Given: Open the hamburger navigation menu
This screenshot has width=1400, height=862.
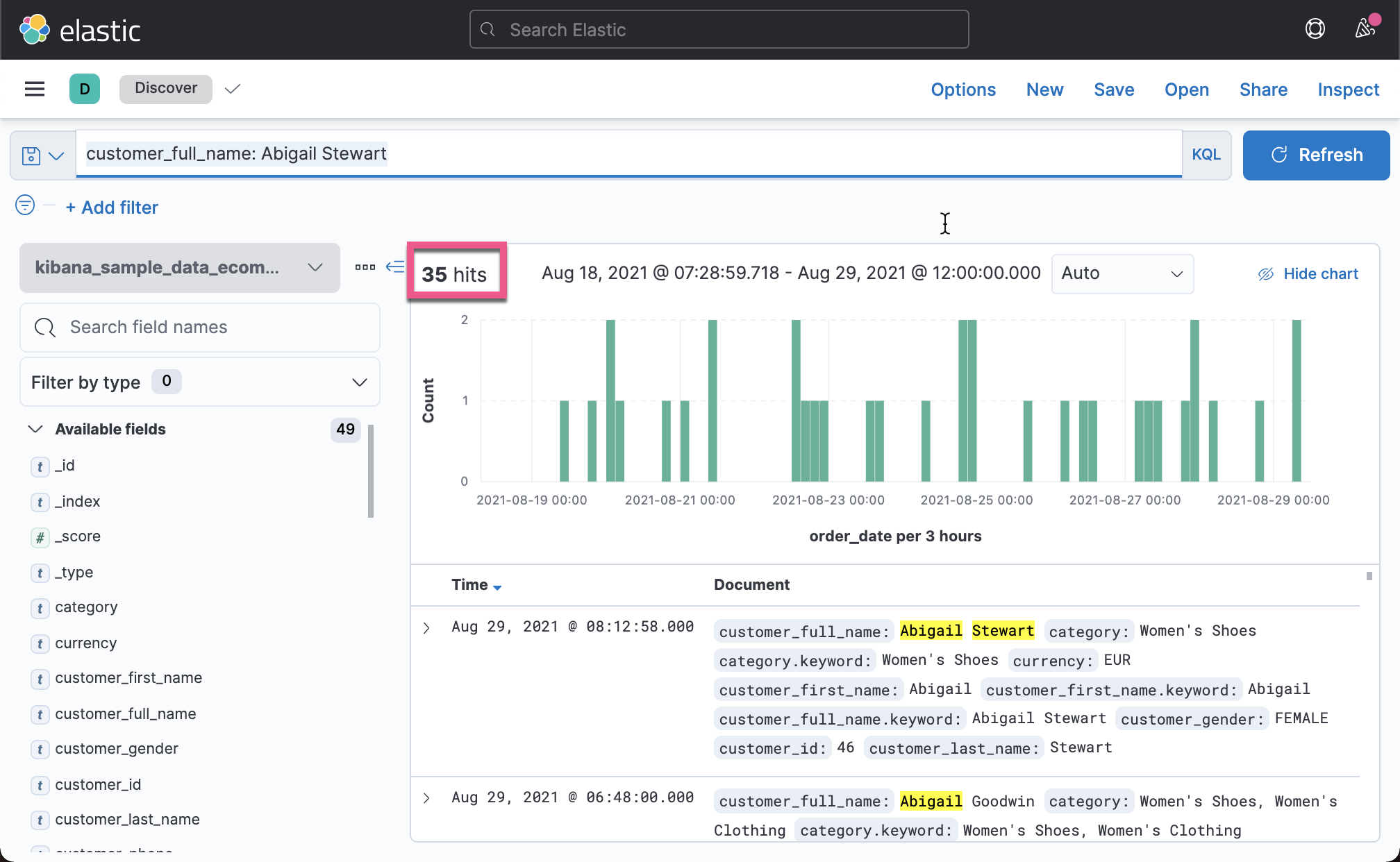Looking at the screenshot, I should [x=35, y=89].
